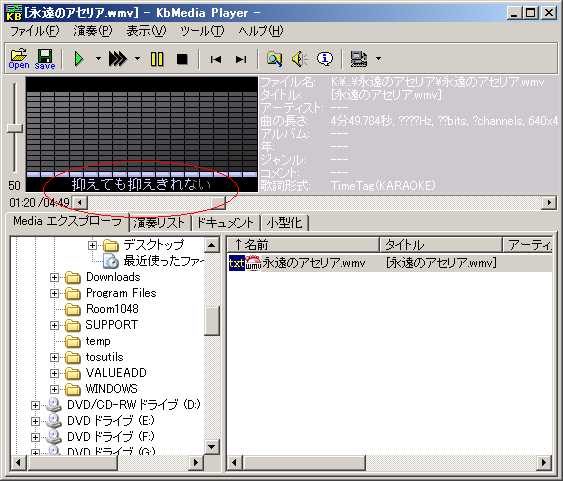Select the Room1048 folder
This screenshot has height=481, width=563.
tap(112, 309)
